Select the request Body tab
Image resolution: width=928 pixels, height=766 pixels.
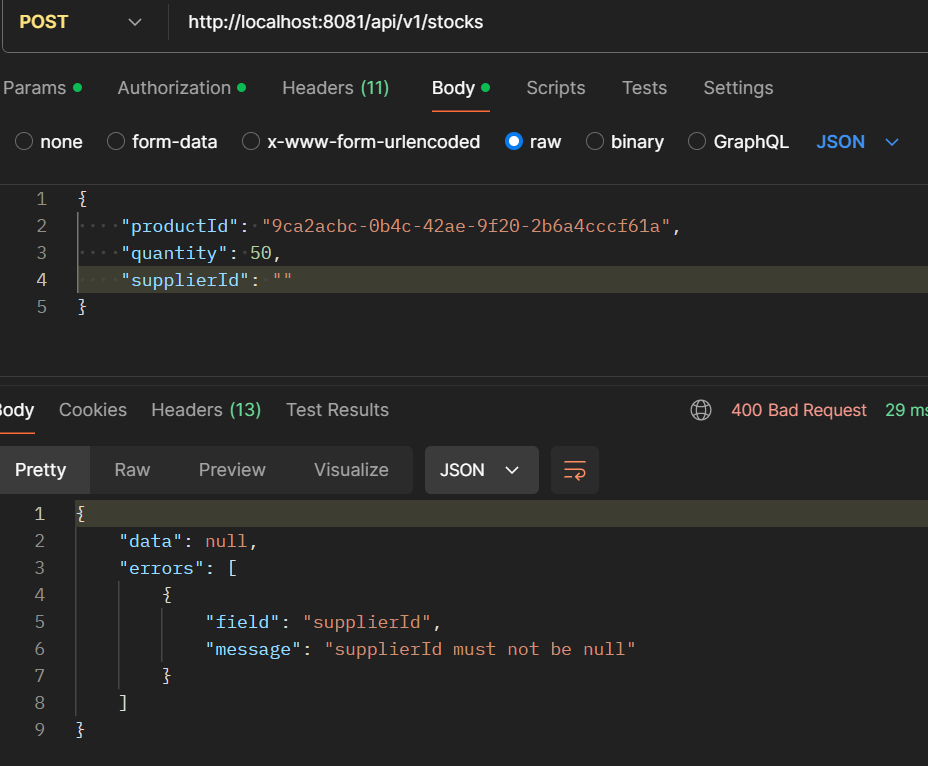tap(460, 88)
